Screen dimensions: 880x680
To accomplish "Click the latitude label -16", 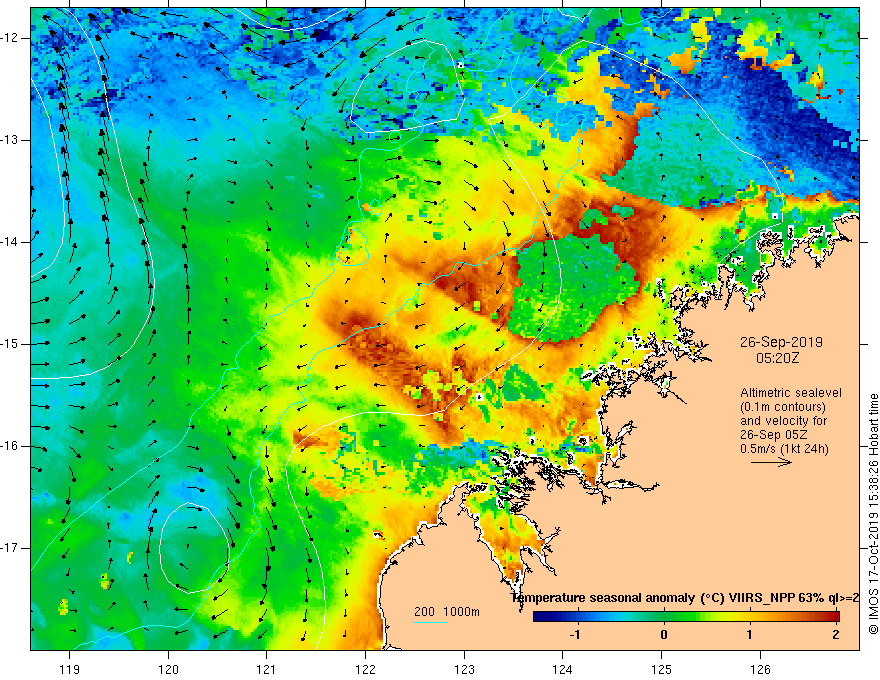I will point(11,446).
